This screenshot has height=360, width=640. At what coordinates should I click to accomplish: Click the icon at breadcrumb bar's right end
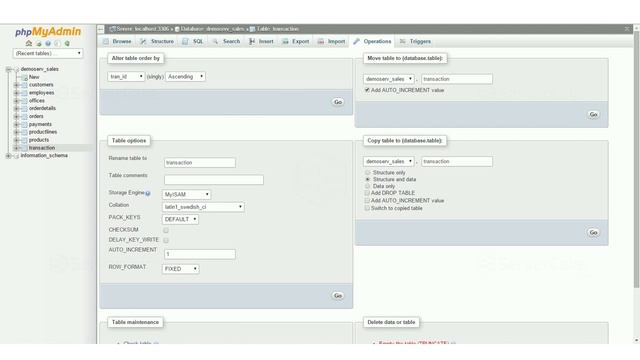coord(627,29)
